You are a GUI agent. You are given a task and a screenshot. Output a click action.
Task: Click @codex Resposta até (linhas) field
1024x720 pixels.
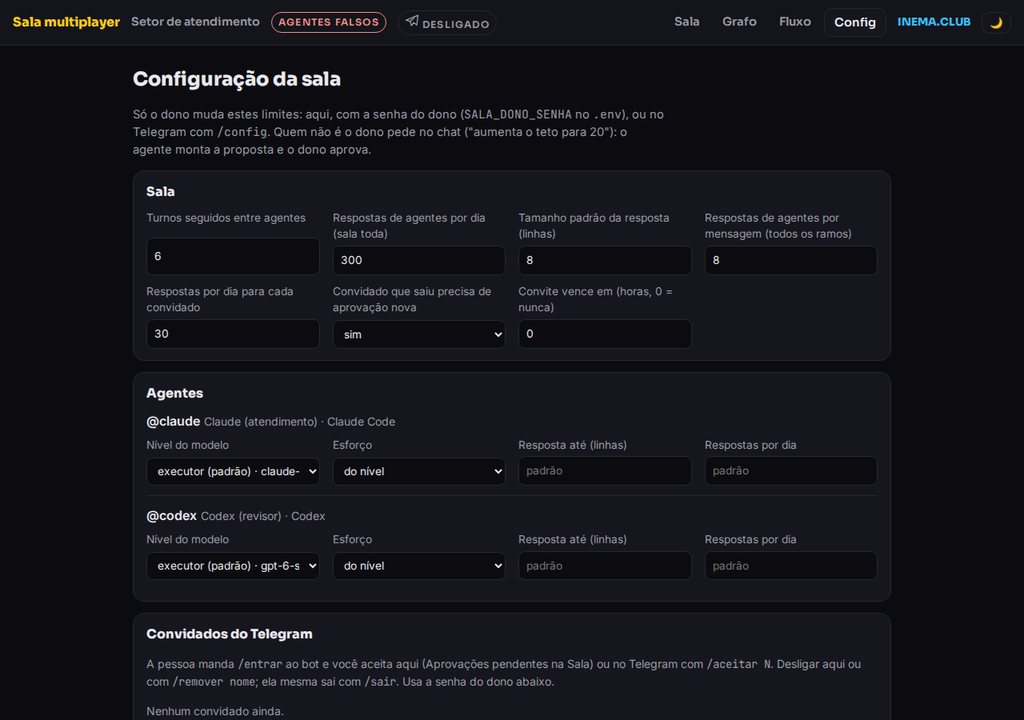(x=605, y=566)
